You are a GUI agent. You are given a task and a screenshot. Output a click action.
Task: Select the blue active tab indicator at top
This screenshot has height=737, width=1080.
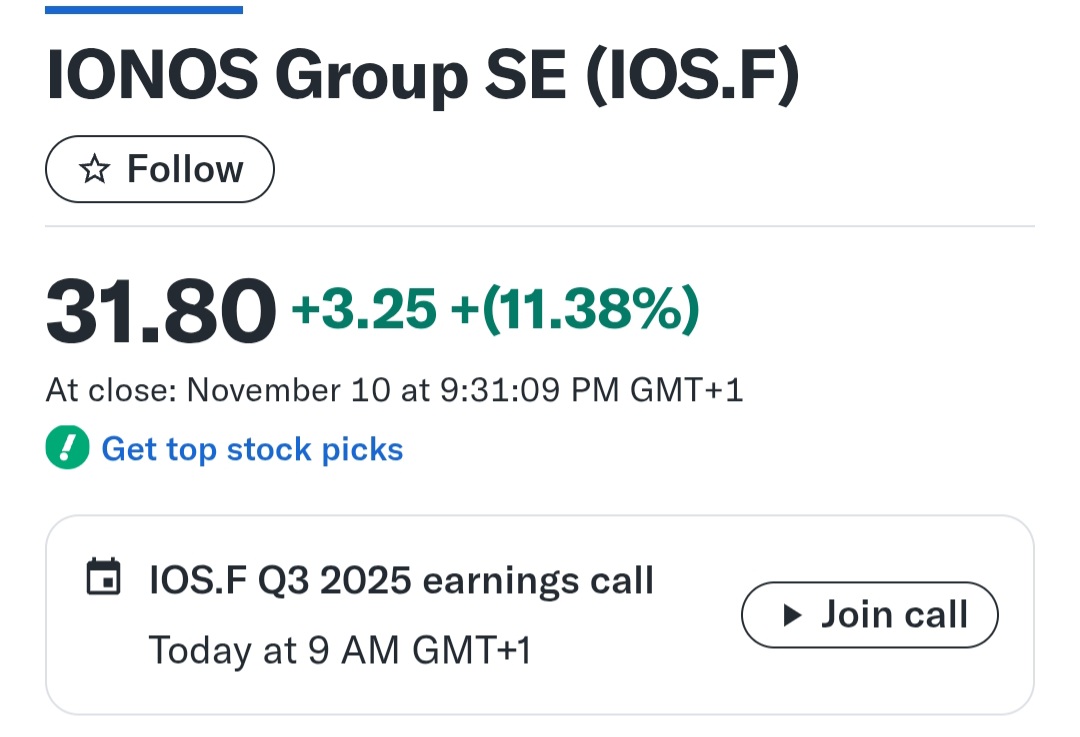(144, 10)
